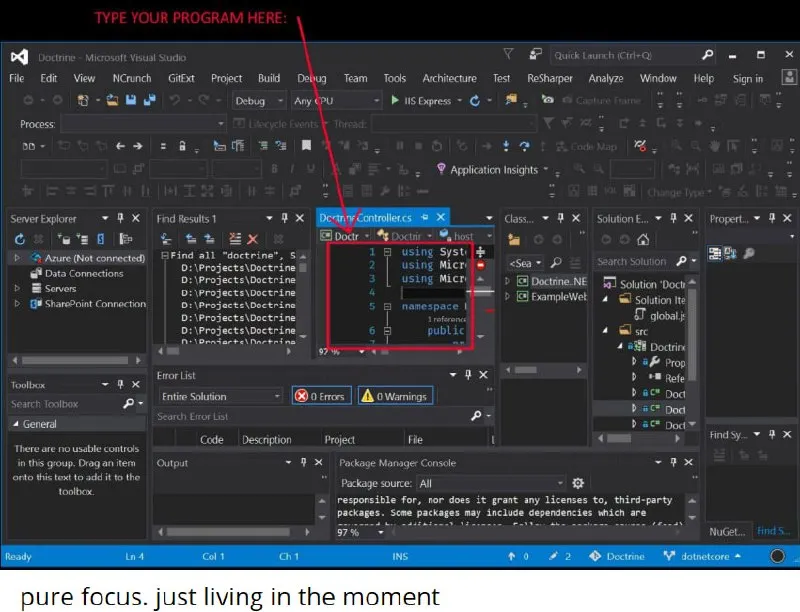Start IIS Express run button
The width and height of the screenshot is (800, 612).
pos(421,100)
